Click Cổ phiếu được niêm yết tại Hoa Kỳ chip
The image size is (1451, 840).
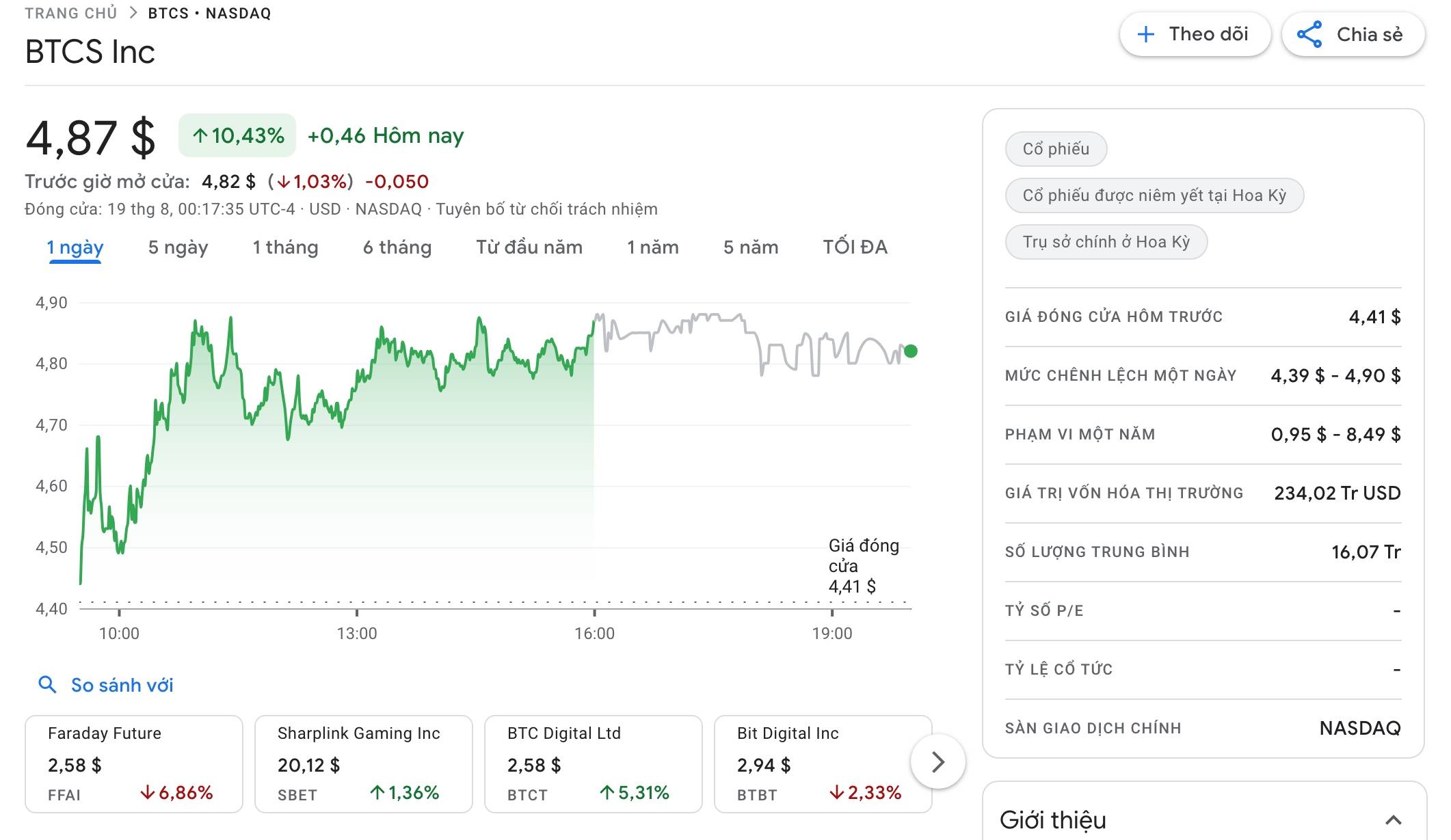pos(1154,195)
